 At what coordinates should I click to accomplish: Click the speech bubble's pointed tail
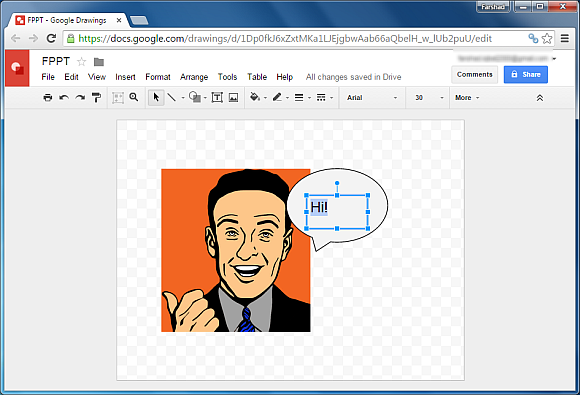[318, 245]
